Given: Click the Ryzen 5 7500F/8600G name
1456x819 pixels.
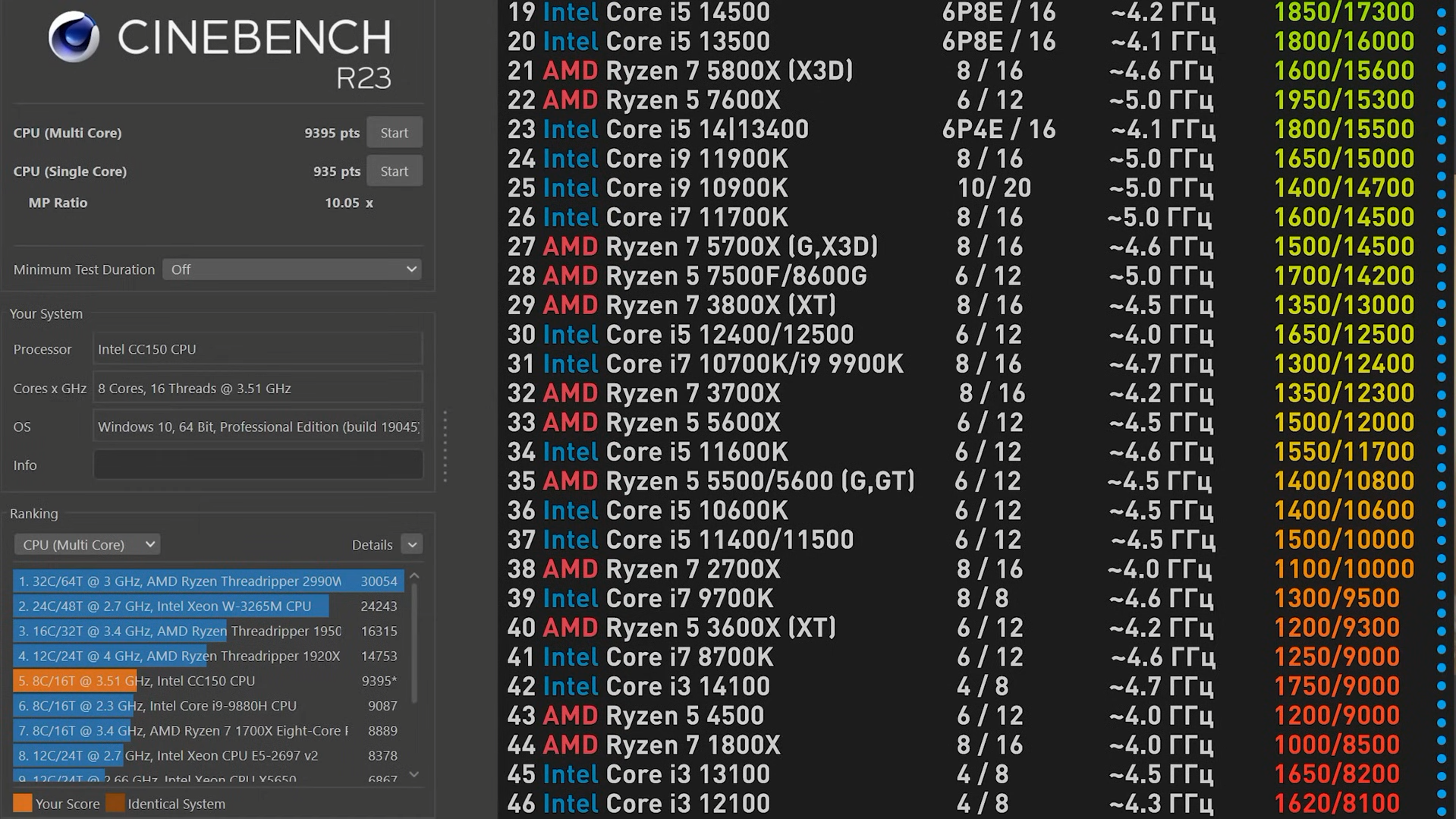Looking at the screenshot, I should coord(736,276).
